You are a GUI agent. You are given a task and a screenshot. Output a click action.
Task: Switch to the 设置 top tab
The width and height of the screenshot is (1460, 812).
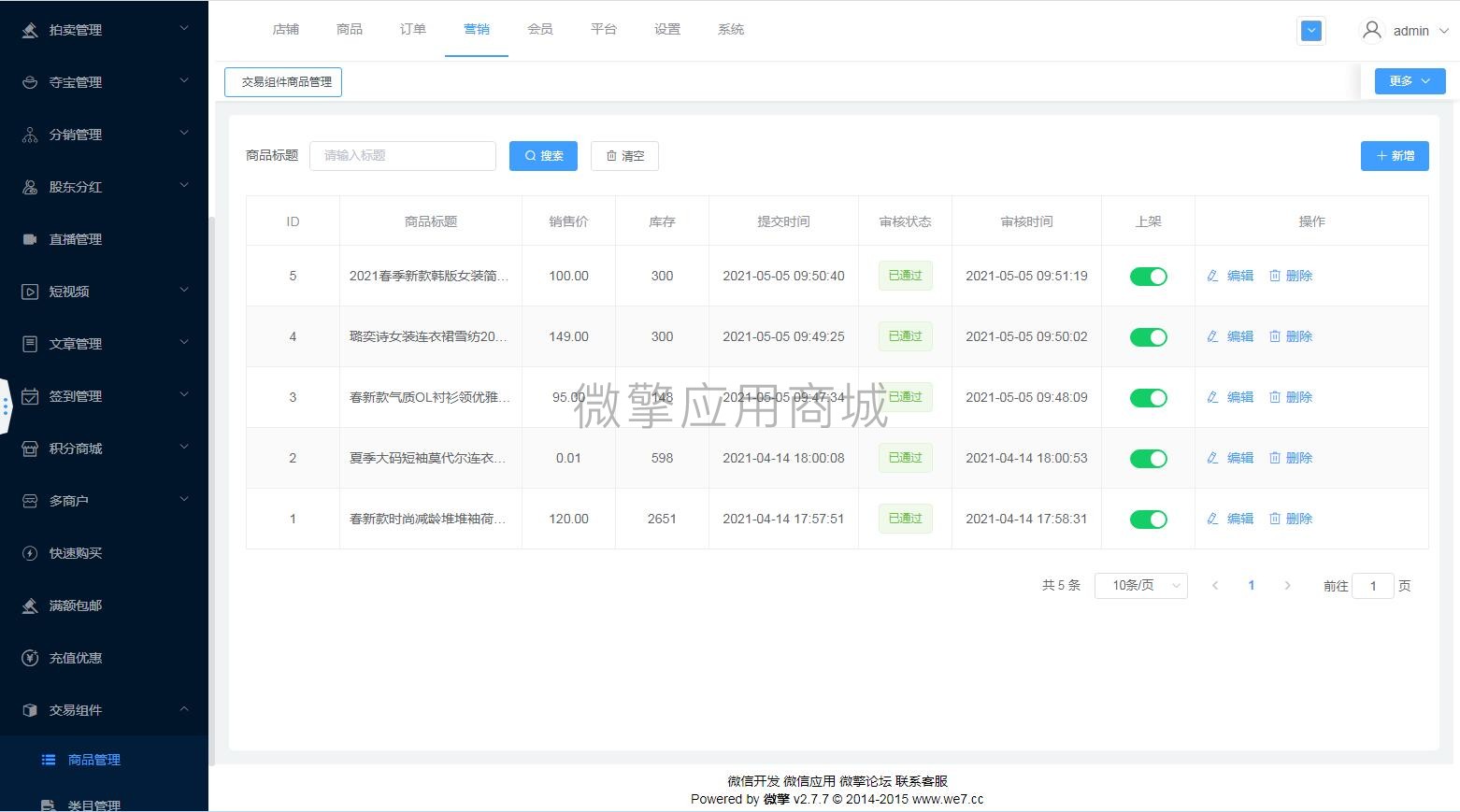[x=667, y=29]
